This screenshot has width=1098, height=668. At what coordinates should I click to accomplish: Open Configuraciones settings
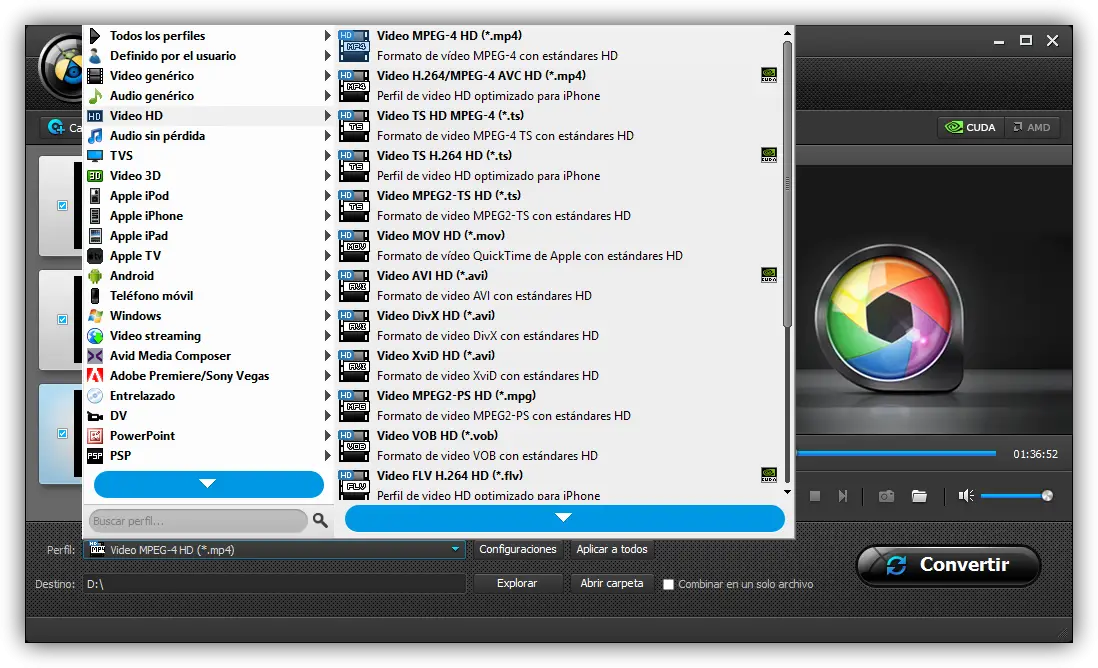tap(517, 549)
